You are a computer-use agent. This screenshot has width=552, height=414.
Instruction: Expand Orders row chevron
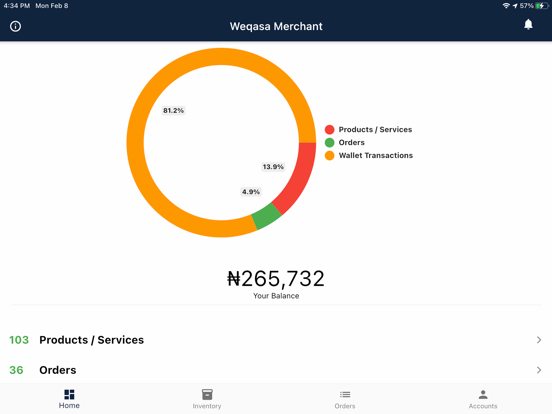pos(539,370)
